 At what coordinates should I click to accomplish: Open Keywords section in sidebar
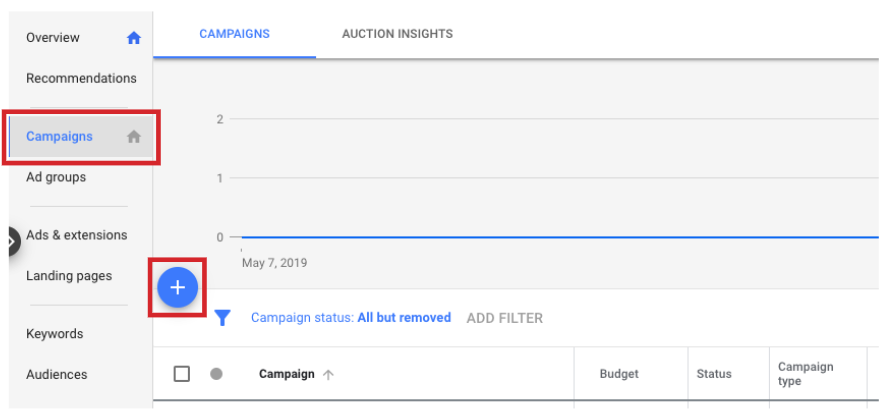(54, 334)
